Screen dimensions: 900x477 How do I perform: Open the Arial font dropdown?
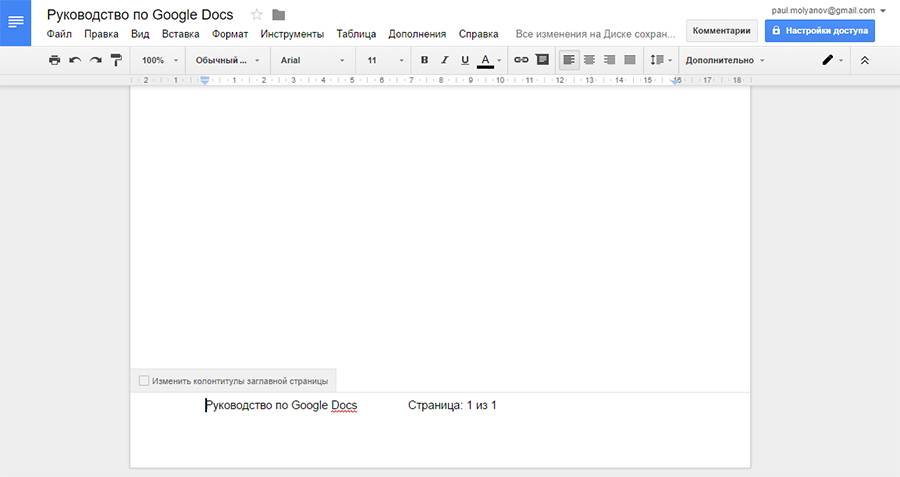coord(312,60)
